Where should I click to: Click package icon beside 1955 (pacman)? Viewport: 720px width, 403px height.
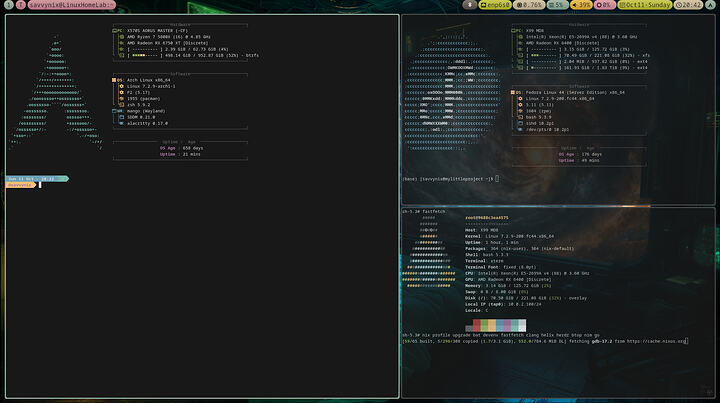pyautogui.click(x=122, y=99)
